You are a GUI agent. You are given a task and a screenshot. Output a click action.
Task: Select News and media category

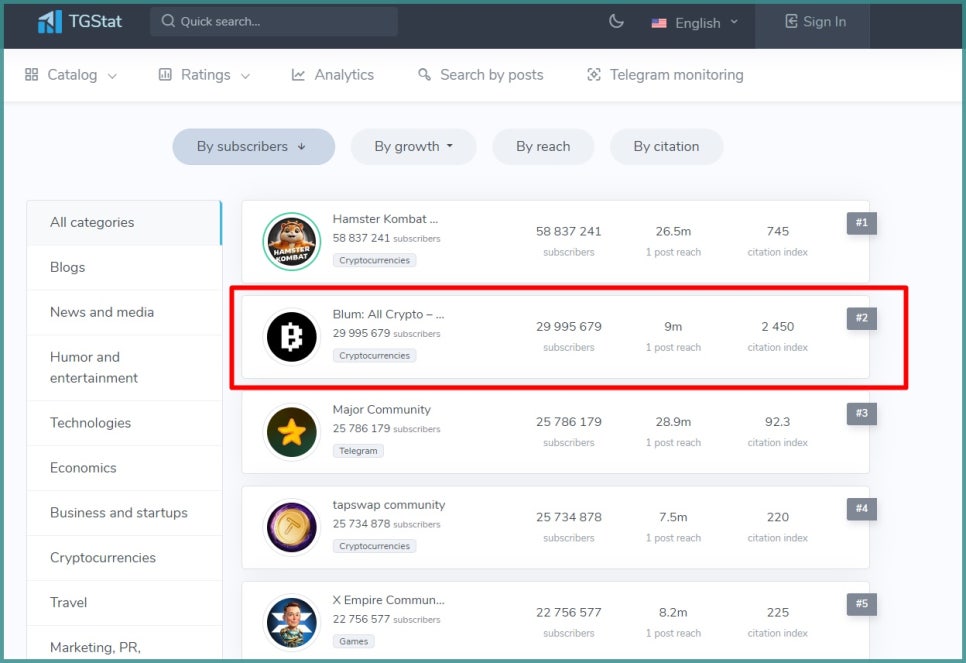(x=124, y=312)
